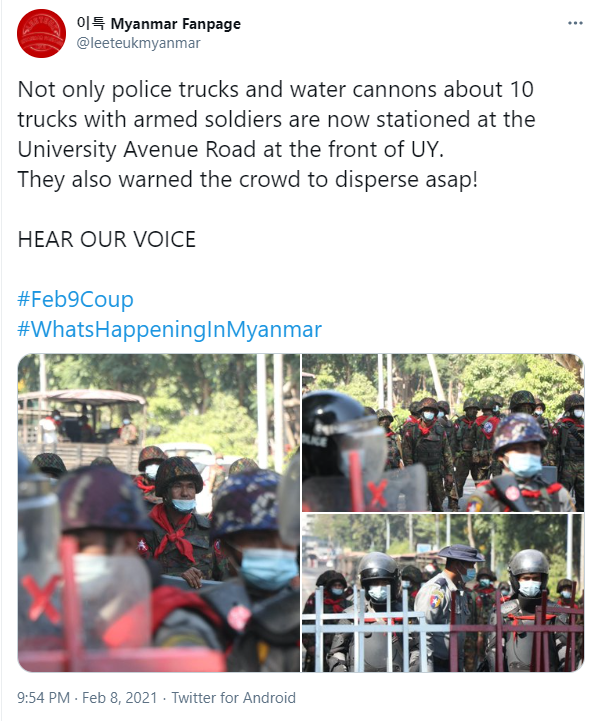598x721 pixels.
Task: View top-right photo of marching soldiers
Action: pyautogui.click(x=443, y=432)
